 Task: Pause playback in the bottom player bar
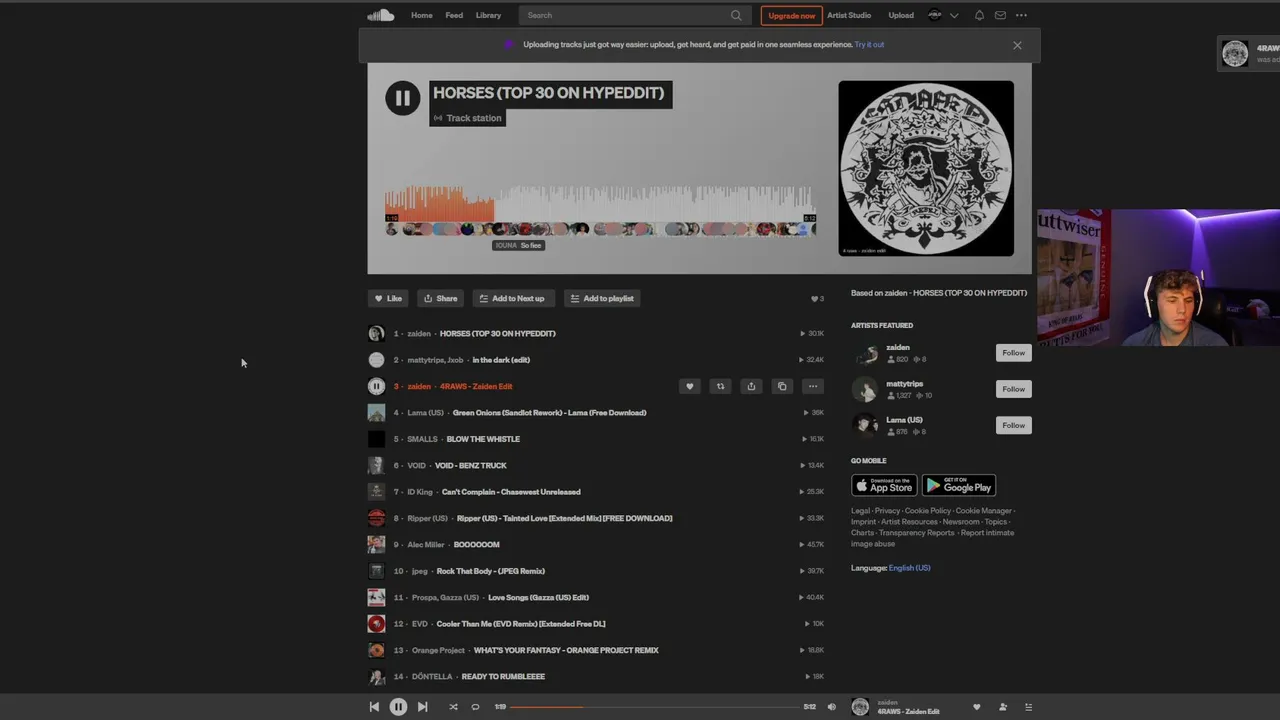pyautogui.click(x=398, y=707)
